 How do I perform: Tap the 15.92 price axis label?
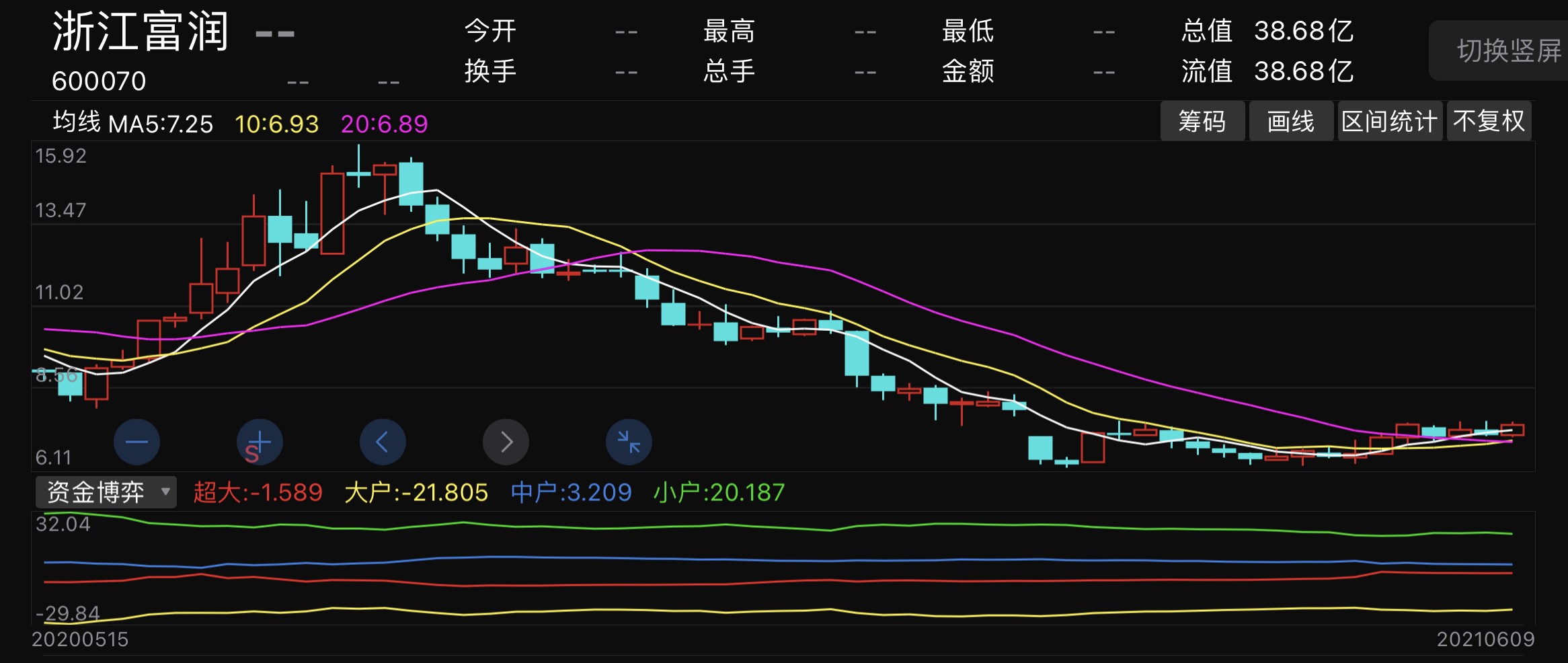point(61,156)
